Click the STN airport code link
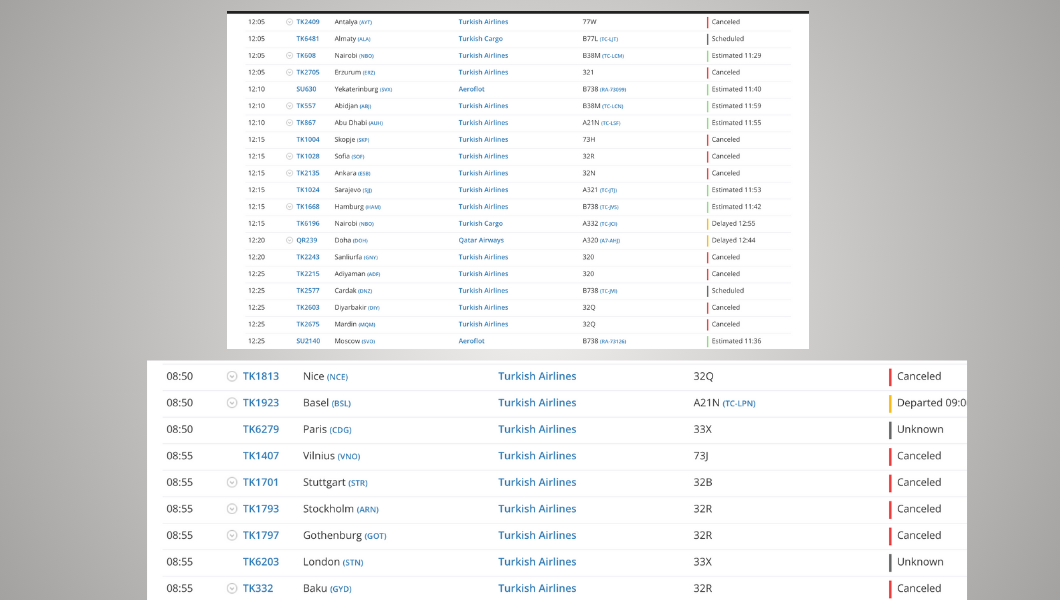 (353, 562)
